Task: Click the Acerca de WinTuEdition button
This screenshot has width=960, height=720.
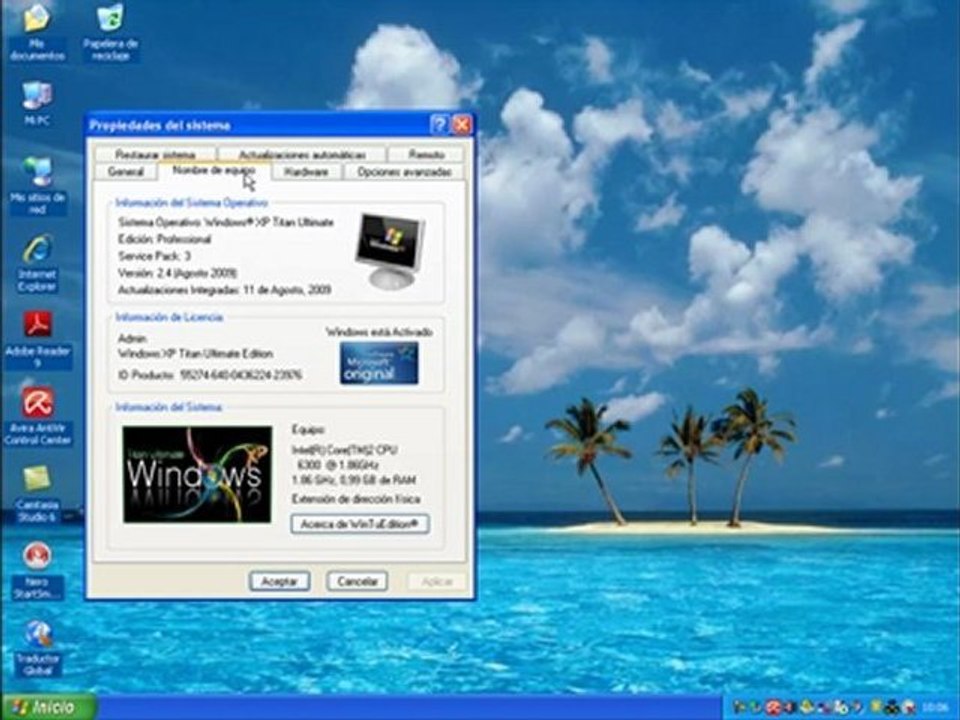Action: pos(360,524)
